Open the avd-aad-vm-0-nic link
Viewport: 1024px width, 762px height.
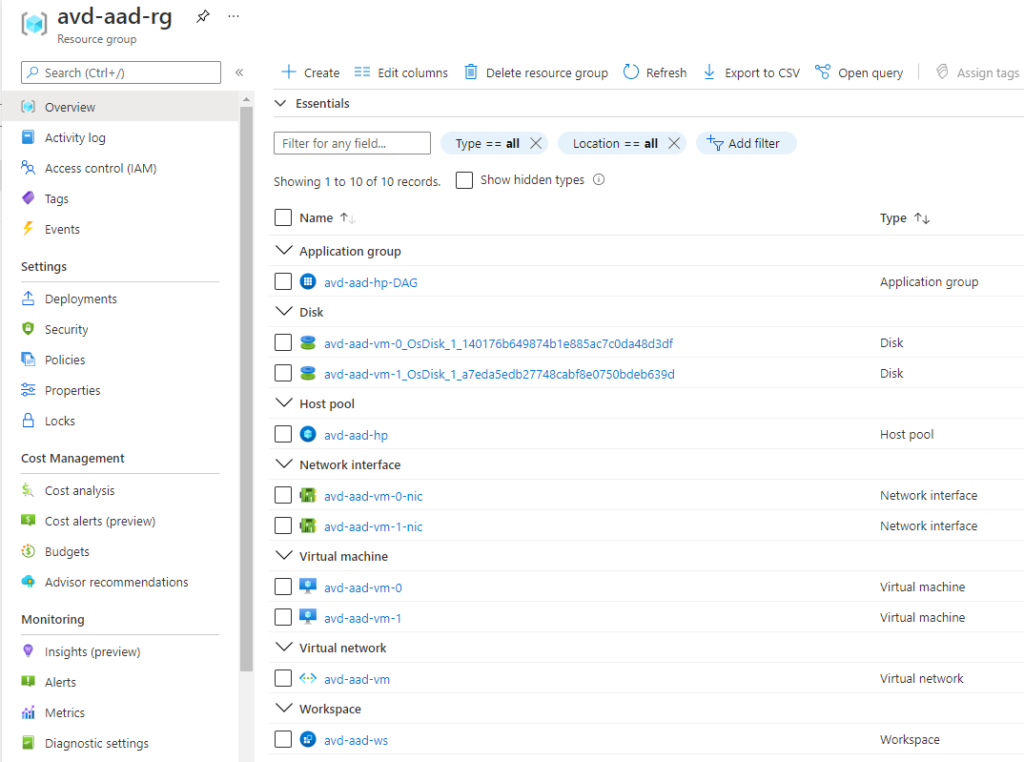tap(373, 496)
